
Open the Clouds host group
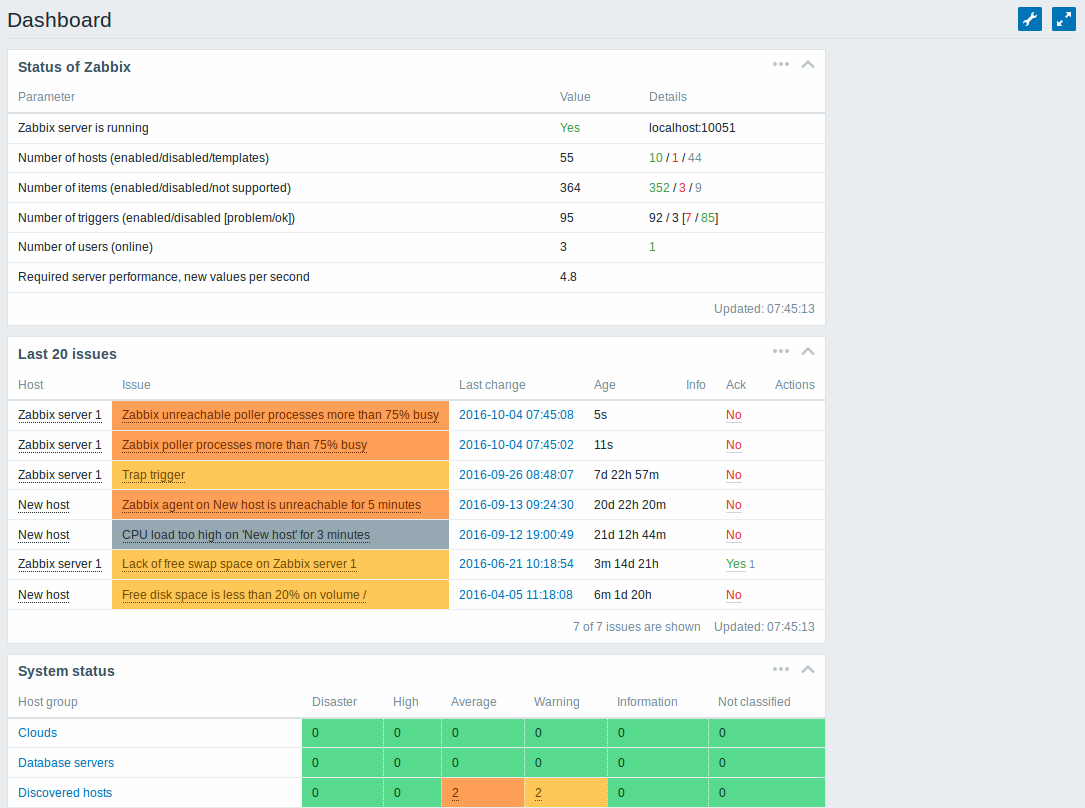(x=37, y=733)
